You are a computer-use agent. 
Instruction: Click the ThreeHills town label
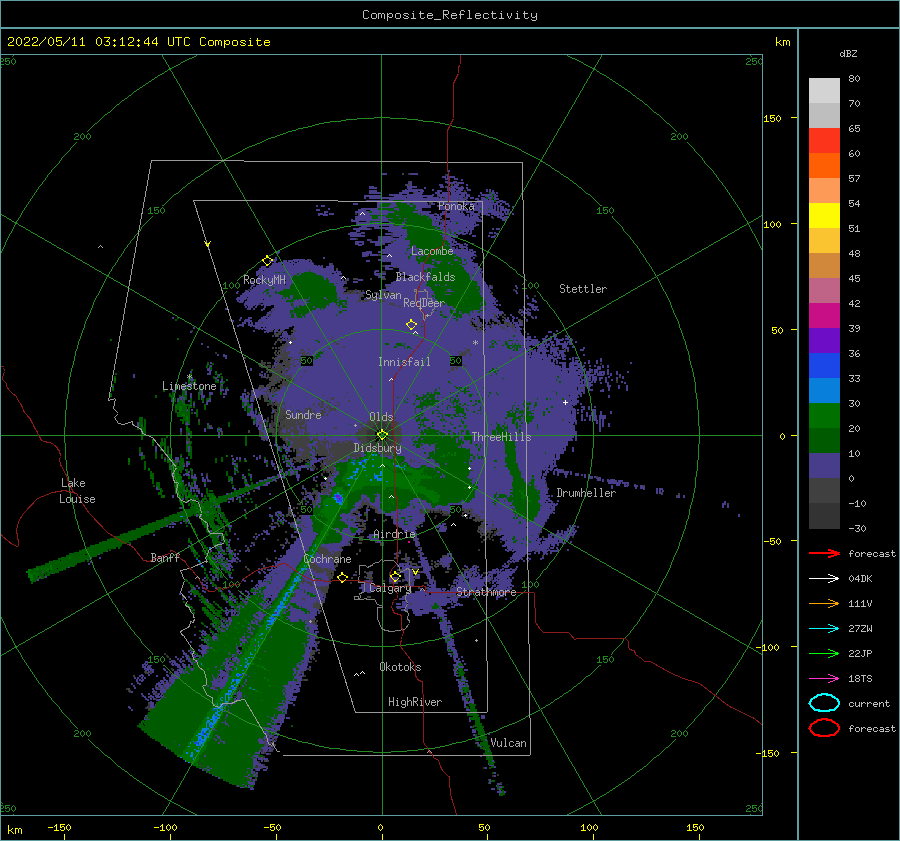(x=501, y=437)
